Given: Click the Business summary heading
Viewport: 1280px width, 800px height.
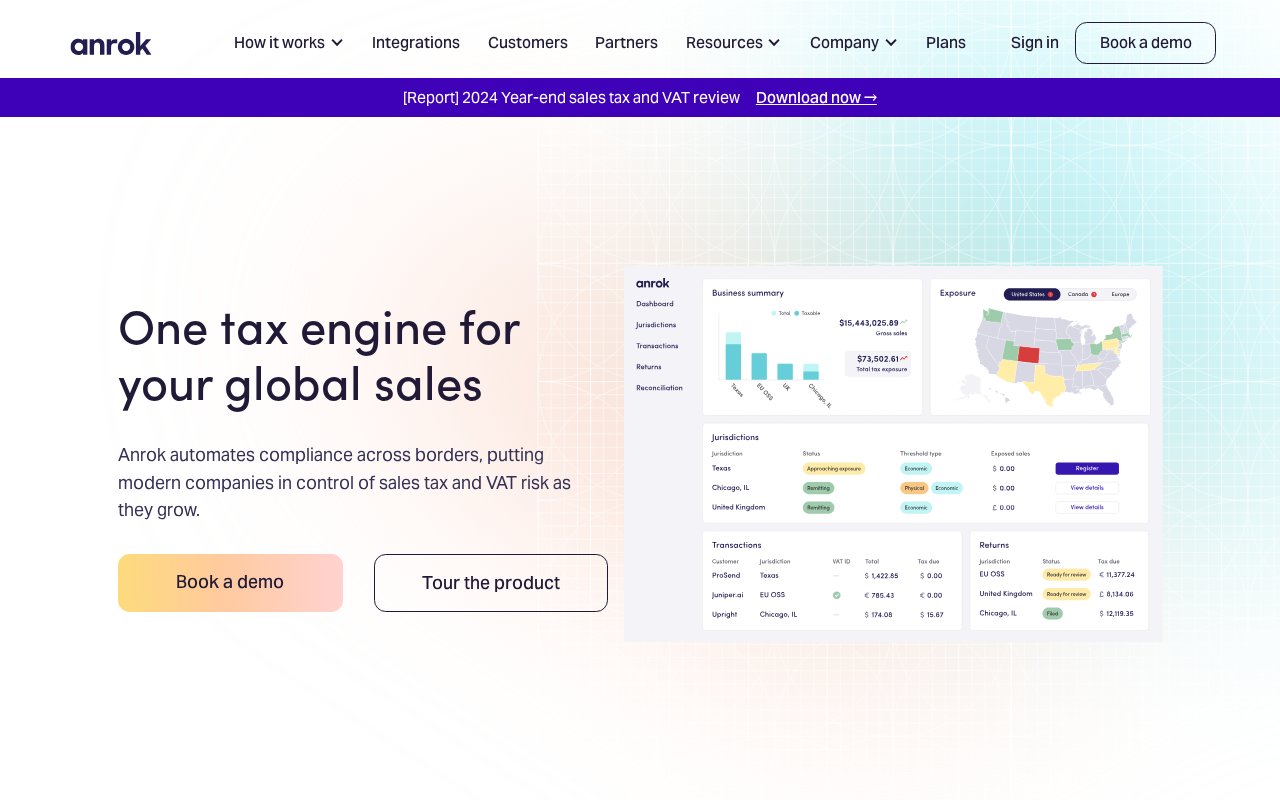Looking at the screenshot, I should [748, 293].
